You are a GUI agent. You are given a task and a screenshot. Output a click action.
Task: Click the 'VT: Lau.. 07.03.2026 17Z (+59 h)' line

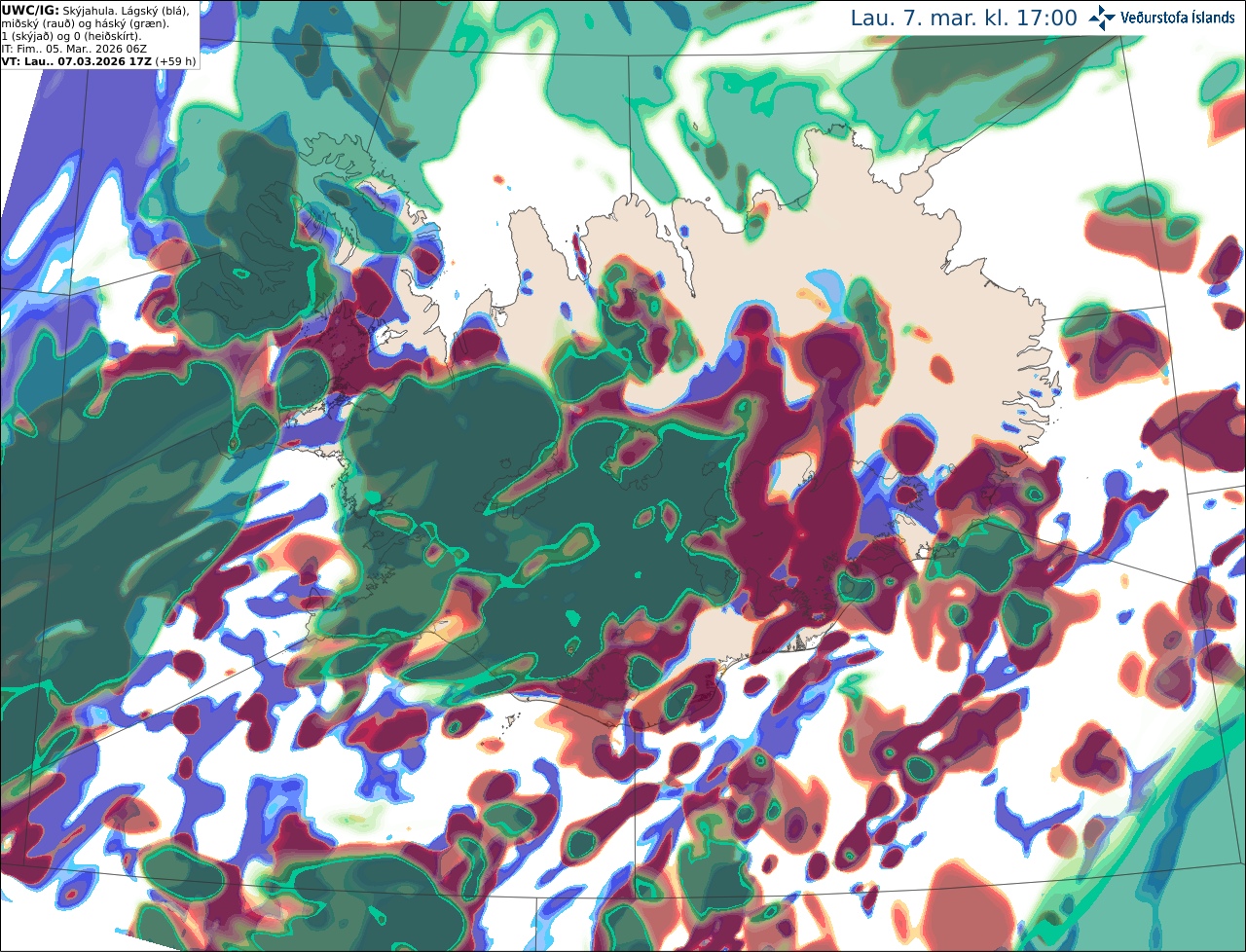98,61
